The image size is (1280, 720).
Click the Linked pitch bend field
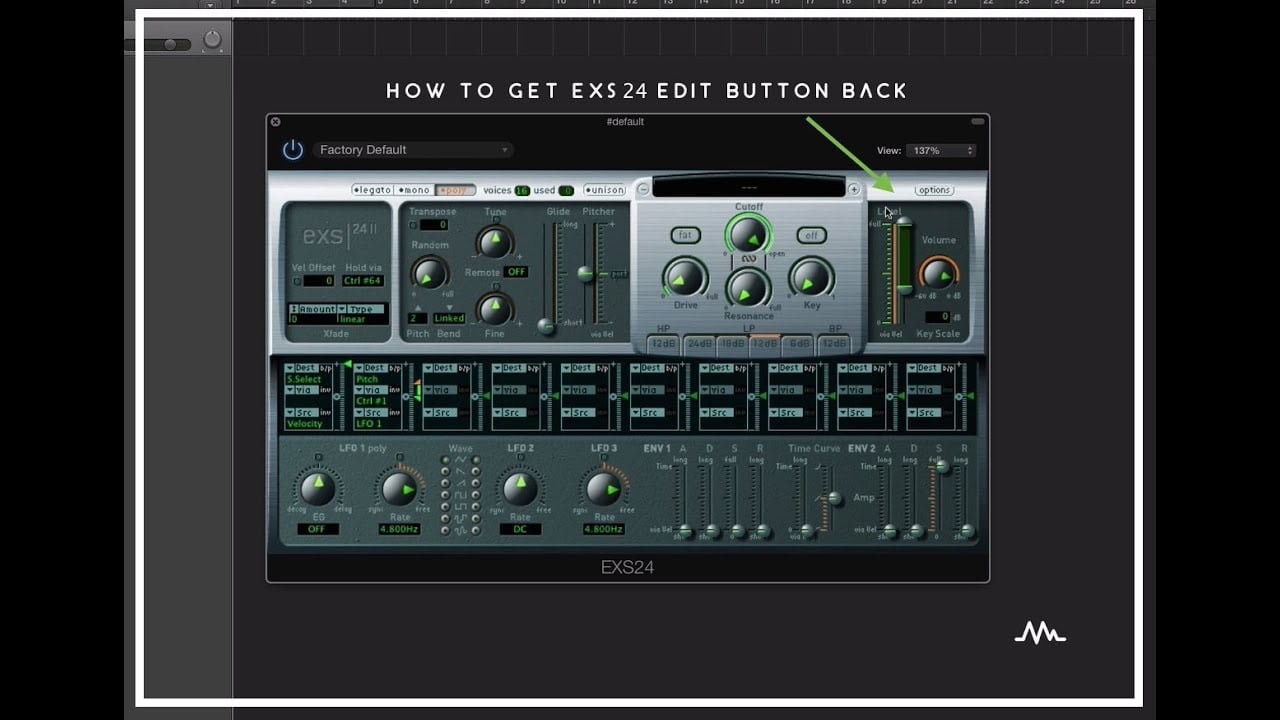(x=449, y=319)
